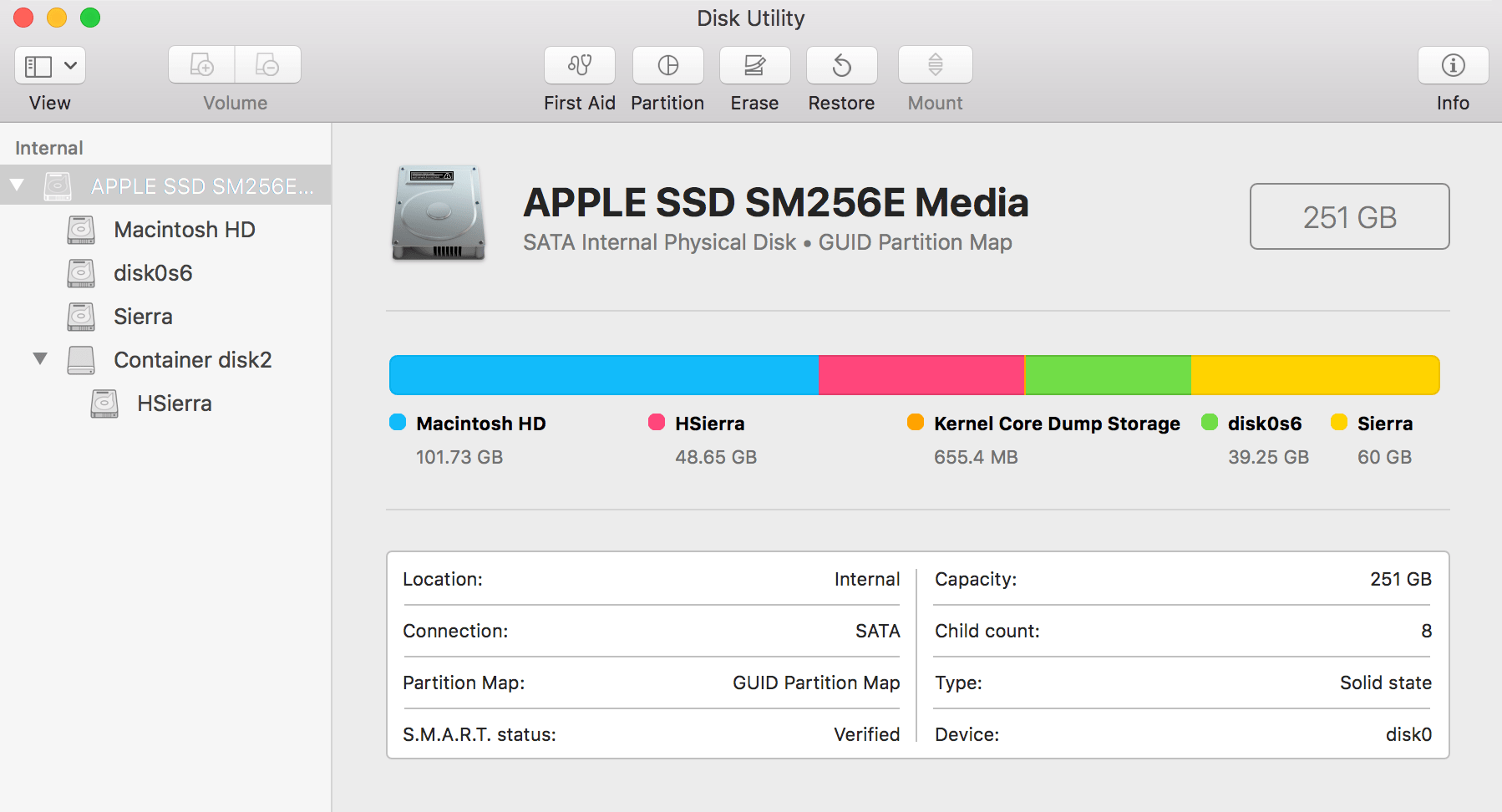Click the Macintosh HD legend label
This screenshot has width=1502, height=812.
pos(481,424)
